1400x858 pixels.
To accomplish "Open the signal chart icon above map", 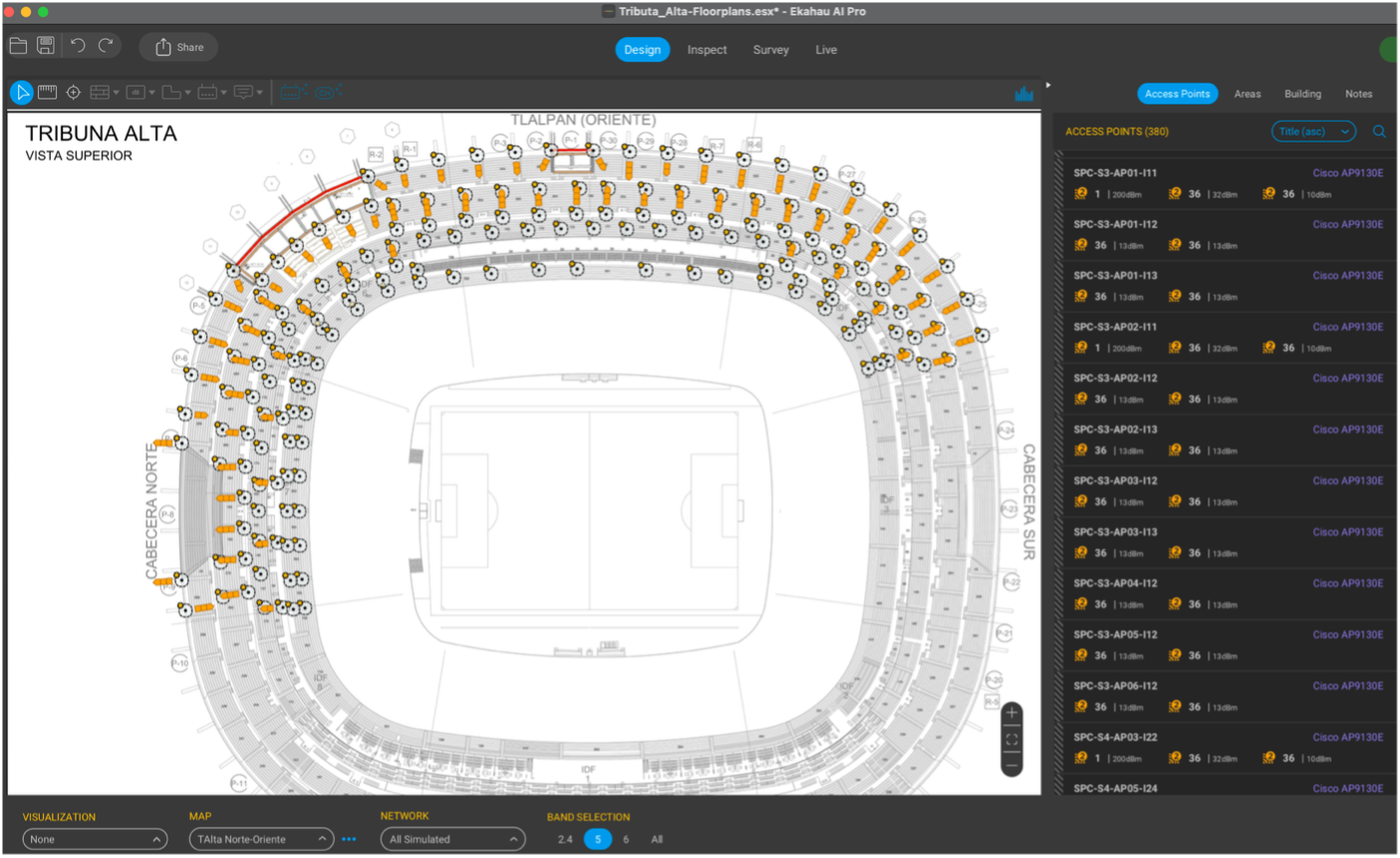I will (1023, 94).
